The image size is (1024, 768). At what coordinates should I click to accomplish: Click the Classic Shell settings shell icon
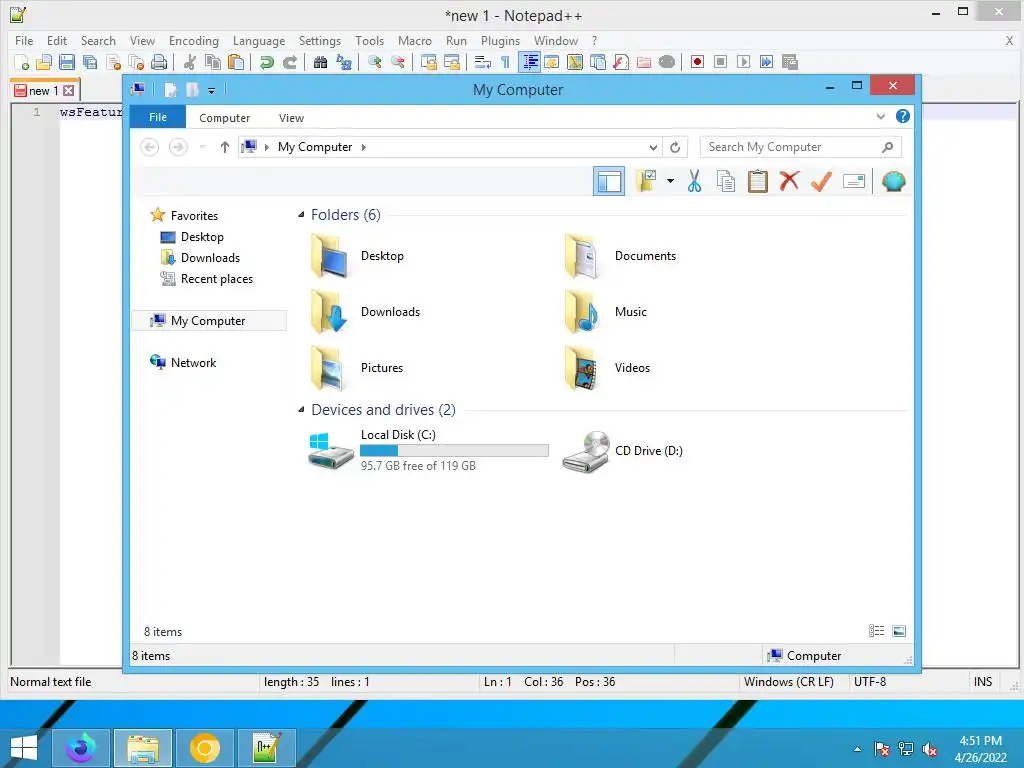click(x=893, y=181)
